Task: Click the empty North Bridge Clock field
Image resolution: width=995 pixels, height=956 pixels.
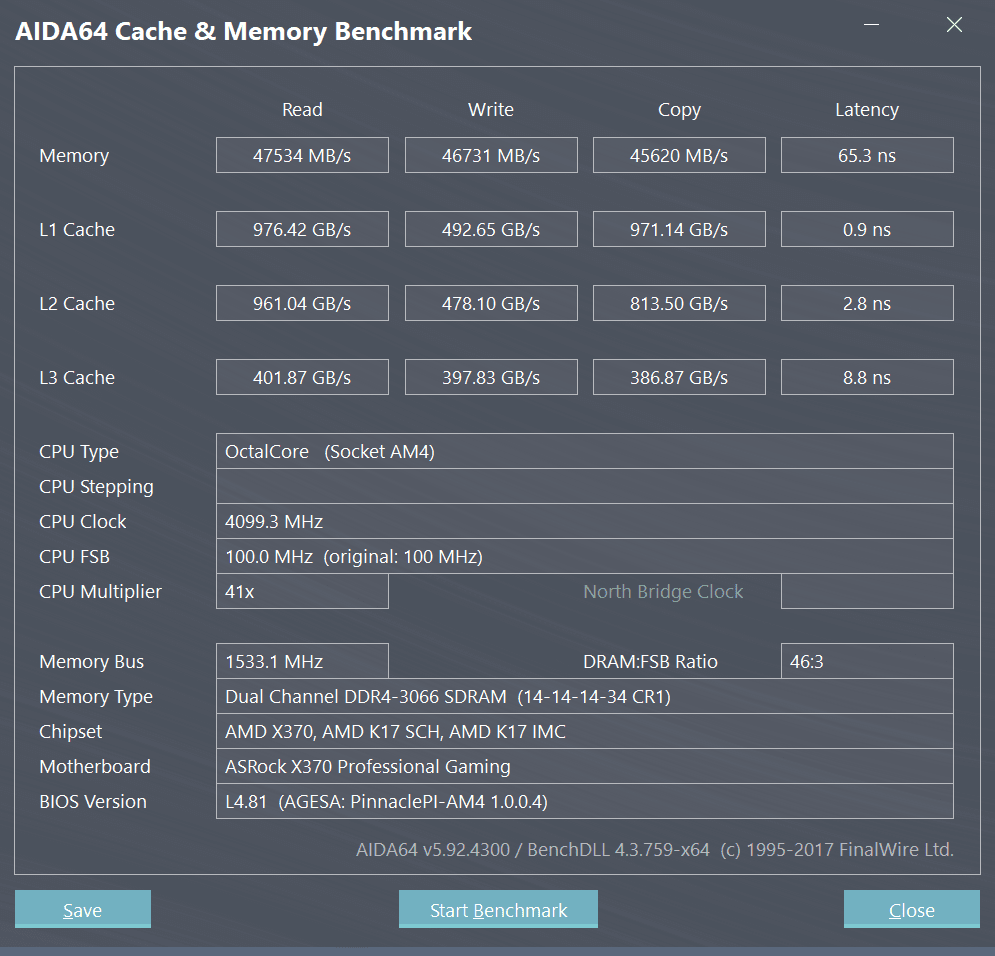Action: (867, 591)
